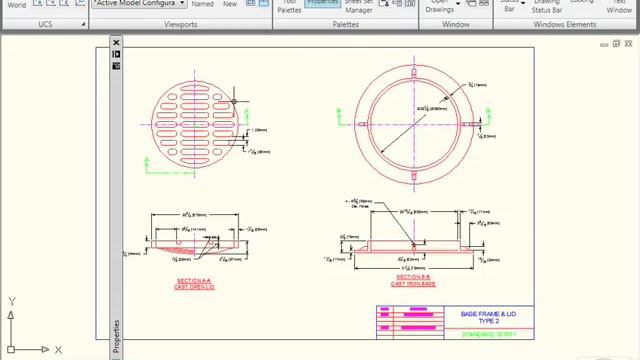Click the highlighted viewport icon beside New
640x360 pixels.
pyautogui.click(x=264, y=3)
